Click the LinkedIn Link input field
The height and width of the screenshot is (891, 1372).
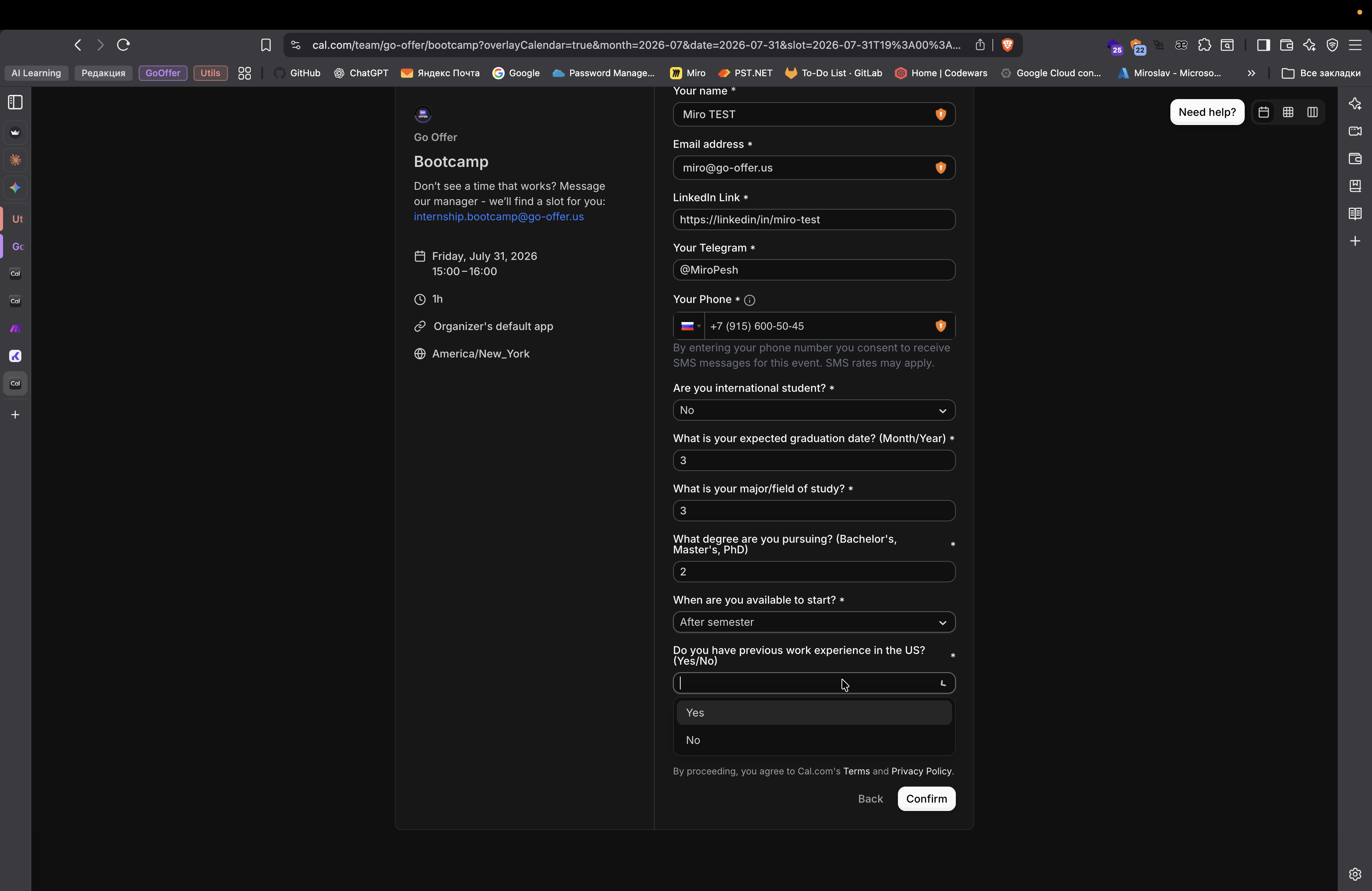(813, 220)
